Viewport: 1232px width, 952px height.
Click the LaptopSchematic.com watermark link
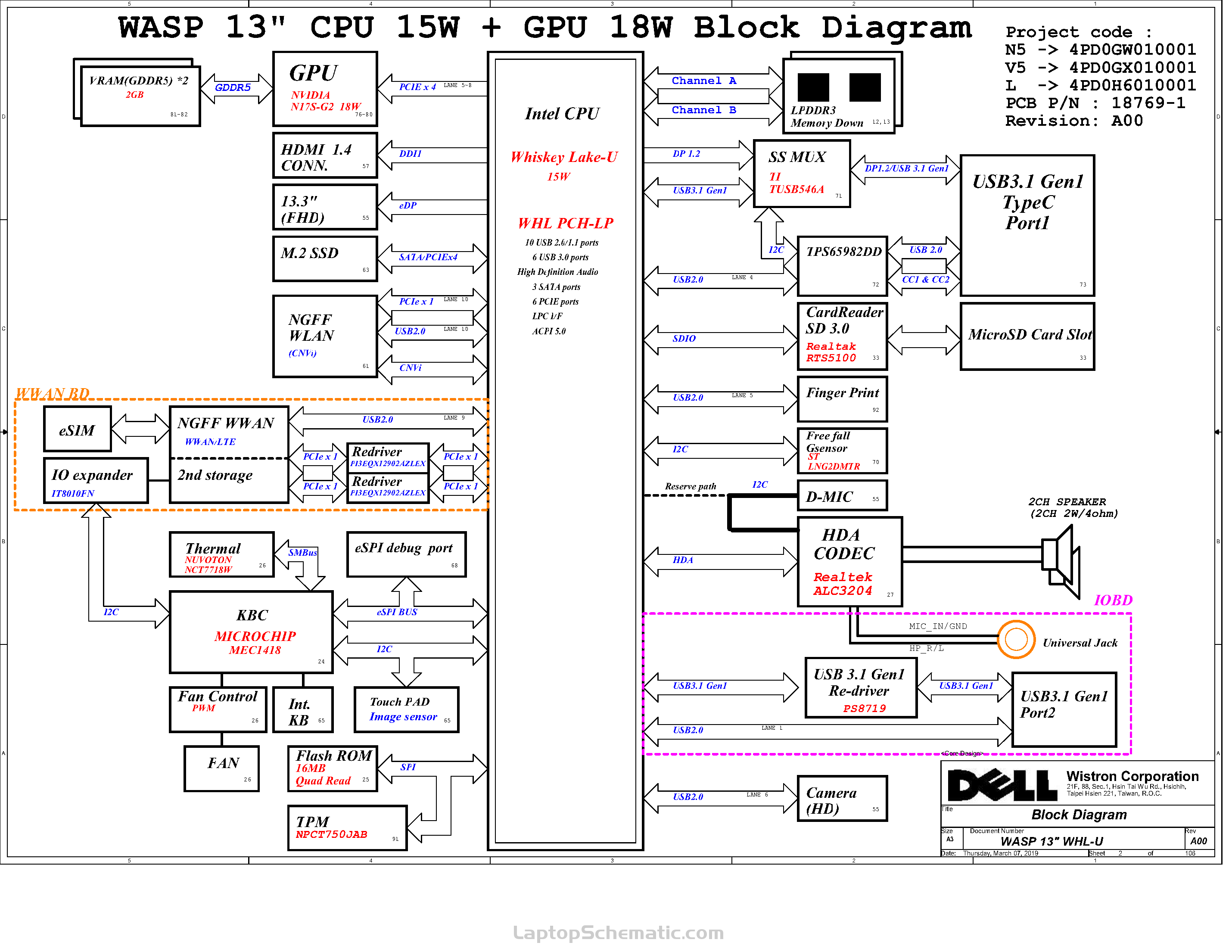click(618, 933)
